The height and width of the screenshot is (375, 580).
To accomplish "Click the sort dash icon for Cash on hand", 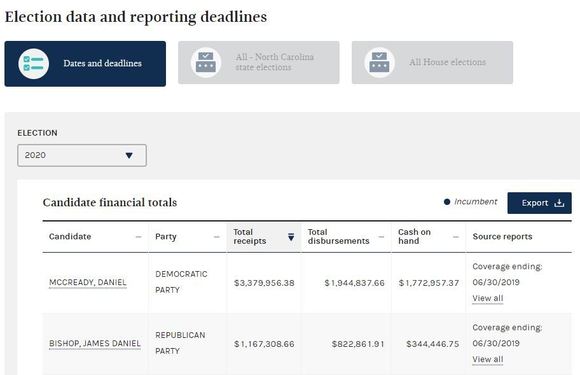I will pos(456,237).
